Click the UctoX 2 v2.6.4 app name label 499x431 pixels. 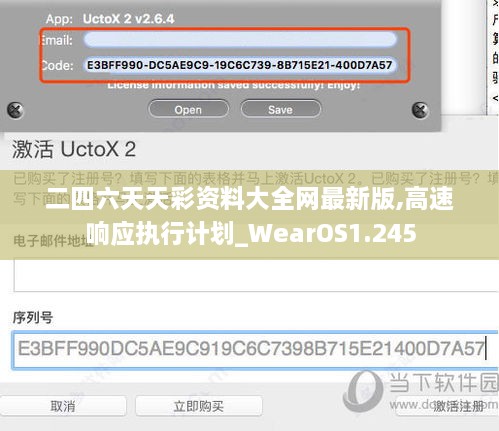pyautogui.click(x=128, y=19)
